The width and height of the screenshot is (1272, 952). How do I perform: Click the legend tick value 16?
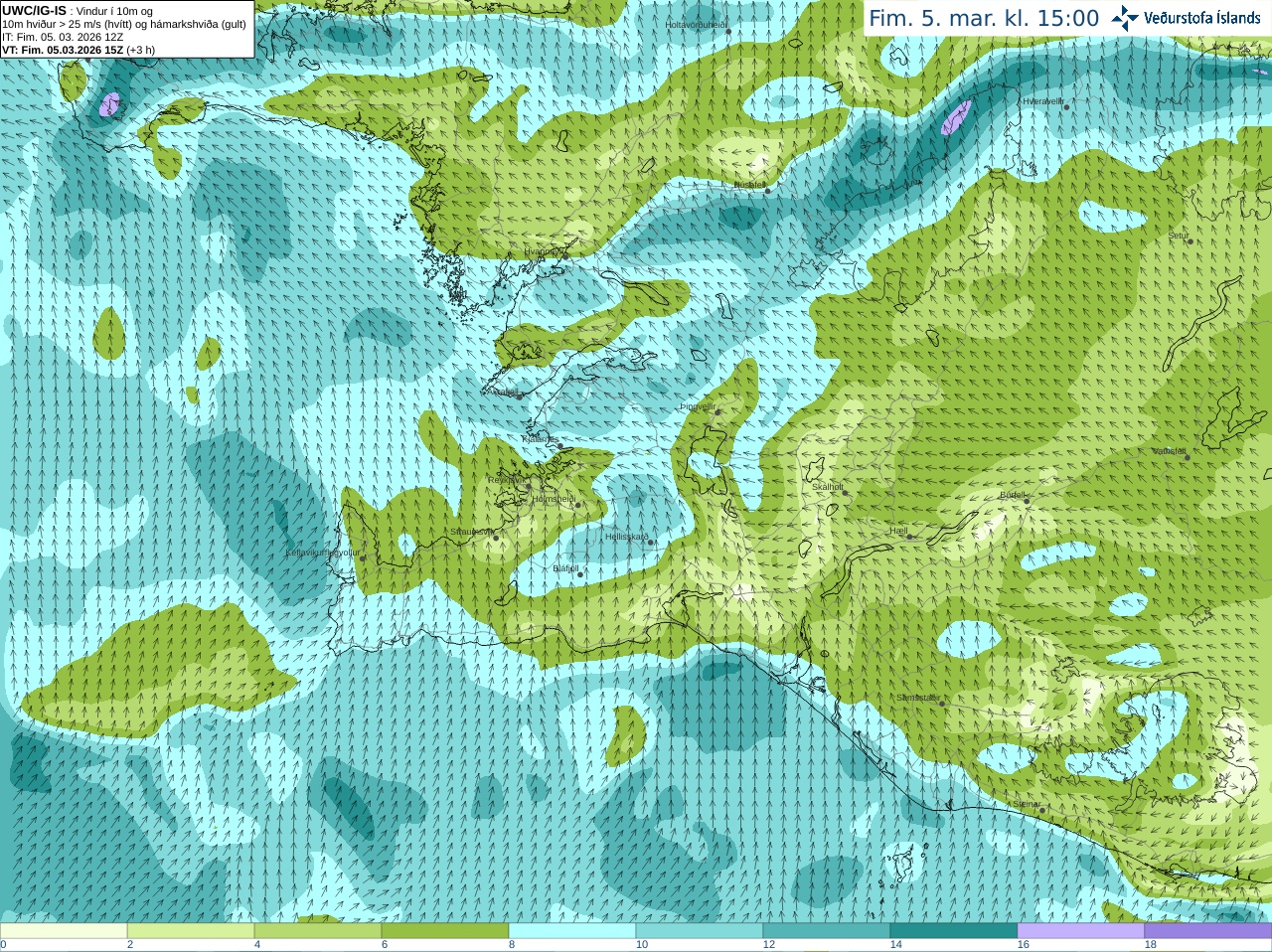(1024, 945)
